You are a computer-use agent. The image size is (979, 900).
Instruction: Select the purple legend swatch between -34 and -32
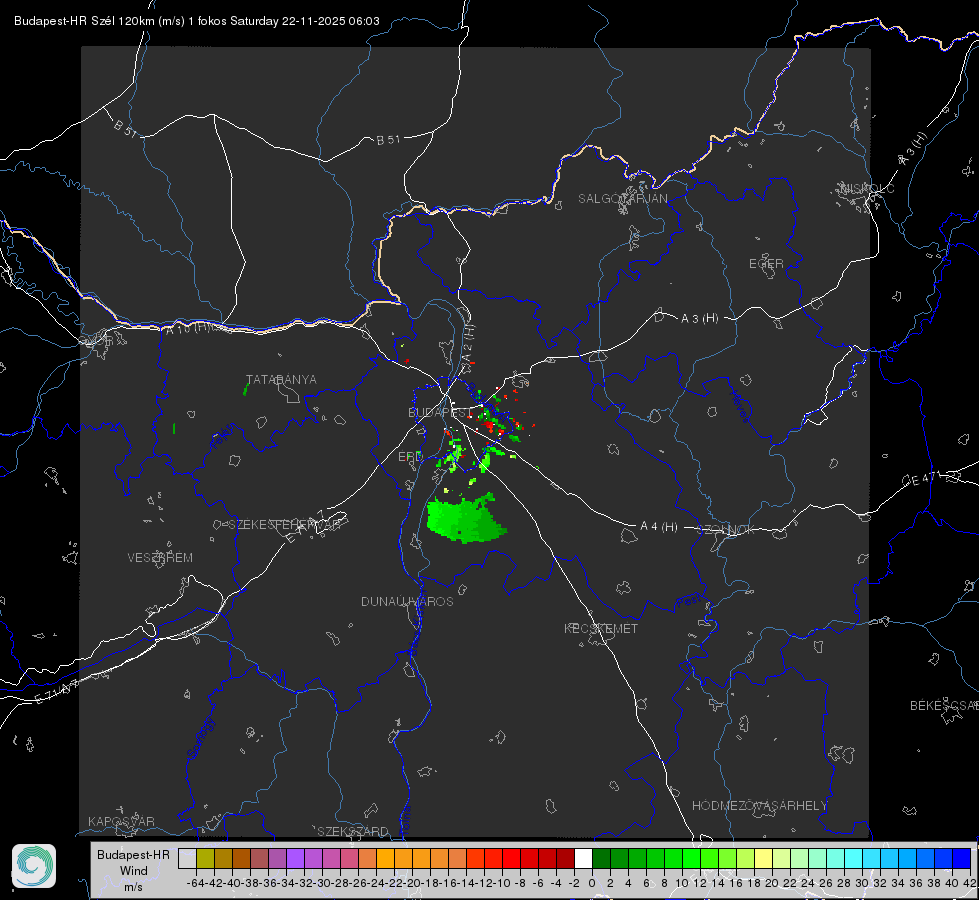(x=295, y=858)
